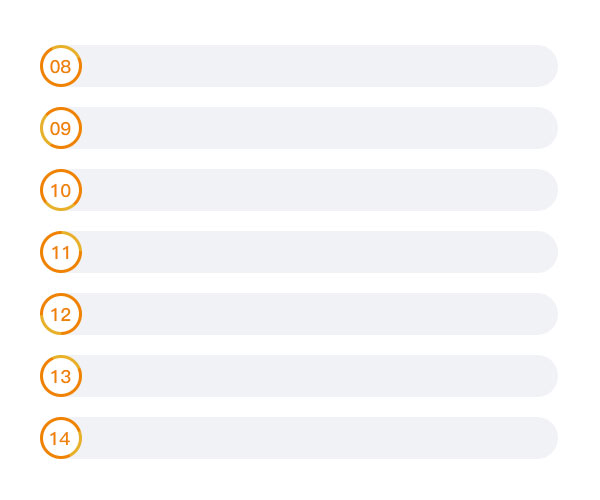This screenshot has width=600, height=500.
Task: Click the orange circle numbered 14
Action: coord(61,438)
